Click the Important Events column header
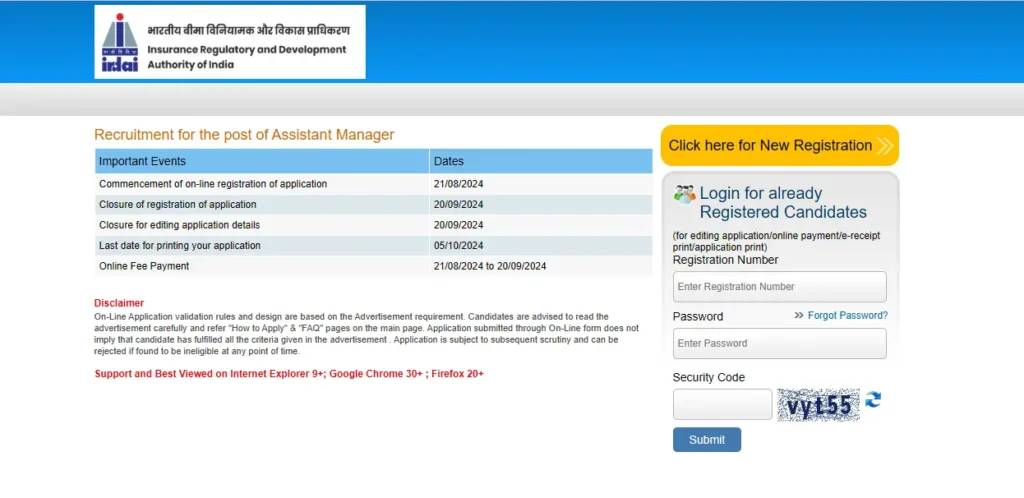The width and height of the screenshot is (1024, 498). click(x=142, y=161)
